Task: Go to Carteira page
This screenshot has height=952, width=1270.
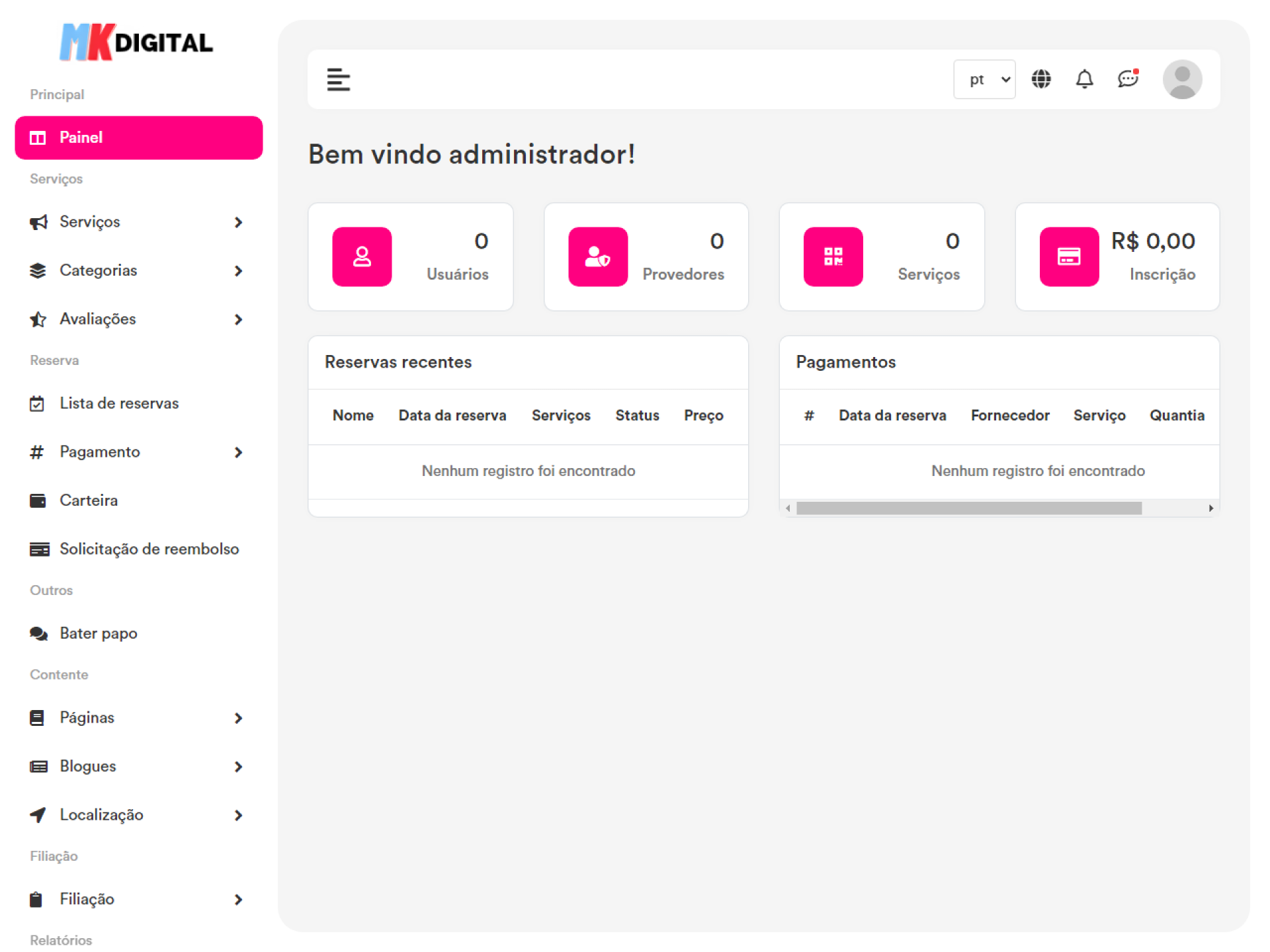Action: pyautogui.click(x=89, y=500)
